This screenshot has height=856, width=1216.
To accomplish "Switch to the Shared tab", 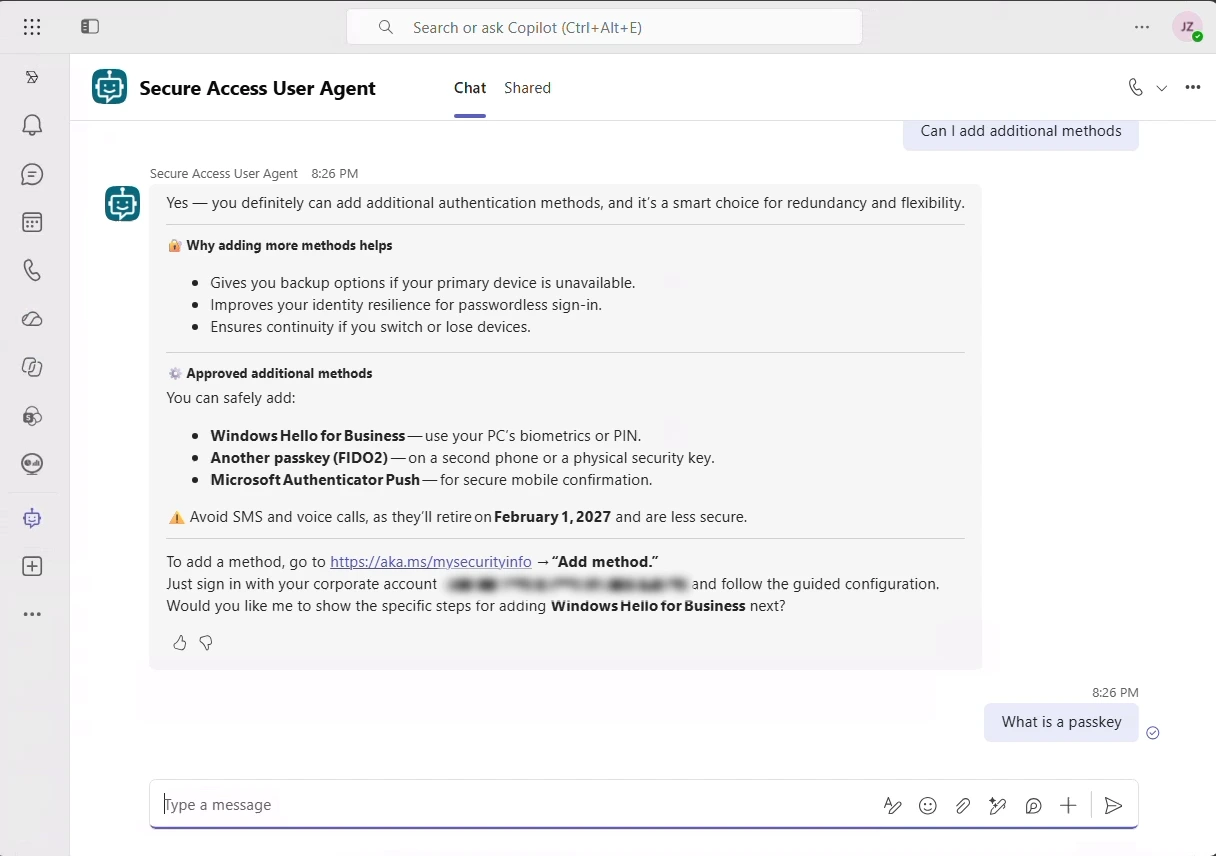I will point(527,88).
